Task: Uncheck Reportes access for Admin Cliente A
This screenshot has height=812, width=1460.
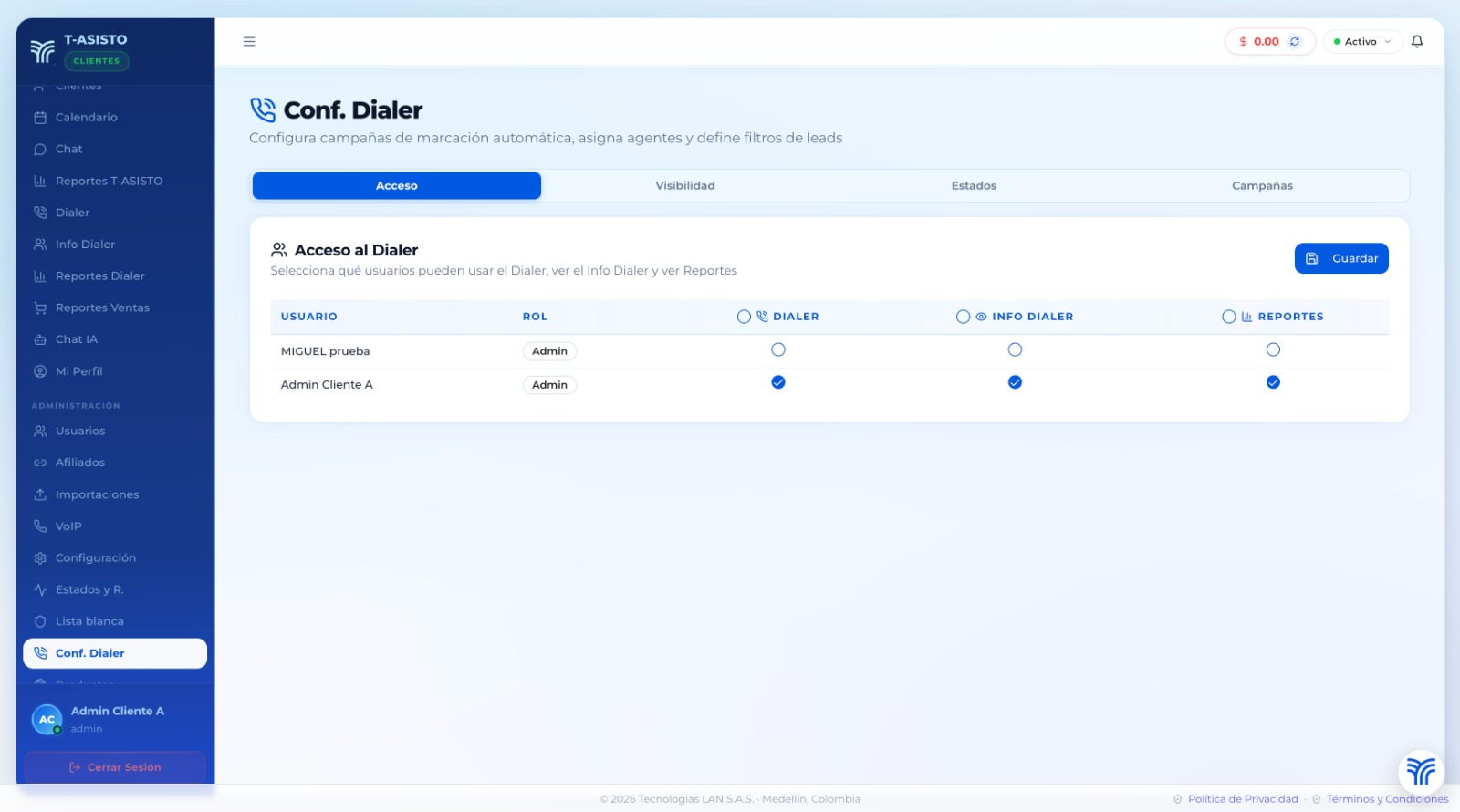Action: coord(1273,382)
